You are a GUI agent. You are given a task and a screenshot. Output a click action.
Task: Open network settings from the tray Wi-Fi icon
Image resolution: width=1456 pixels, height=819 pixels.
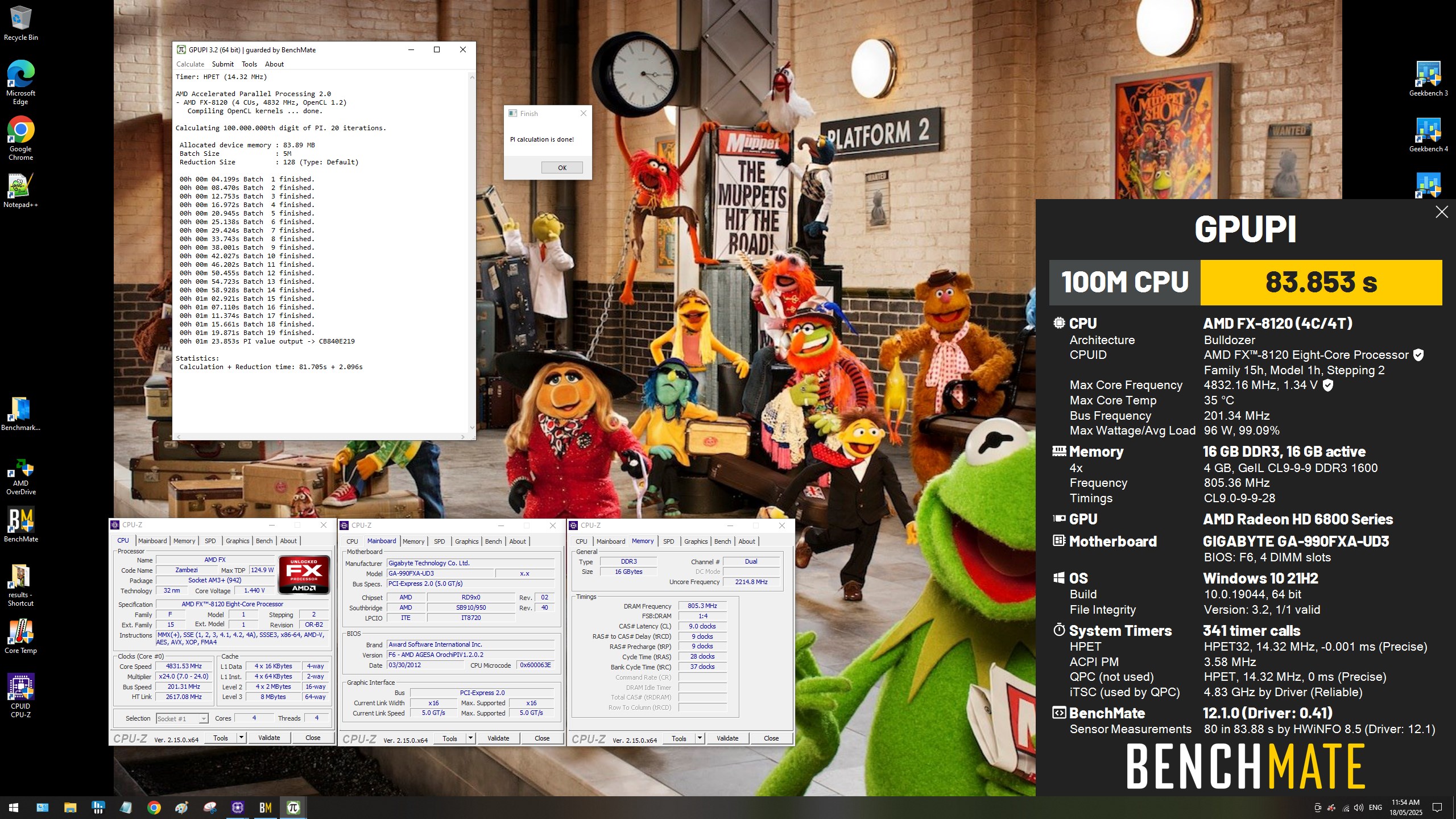(1345, 808)
